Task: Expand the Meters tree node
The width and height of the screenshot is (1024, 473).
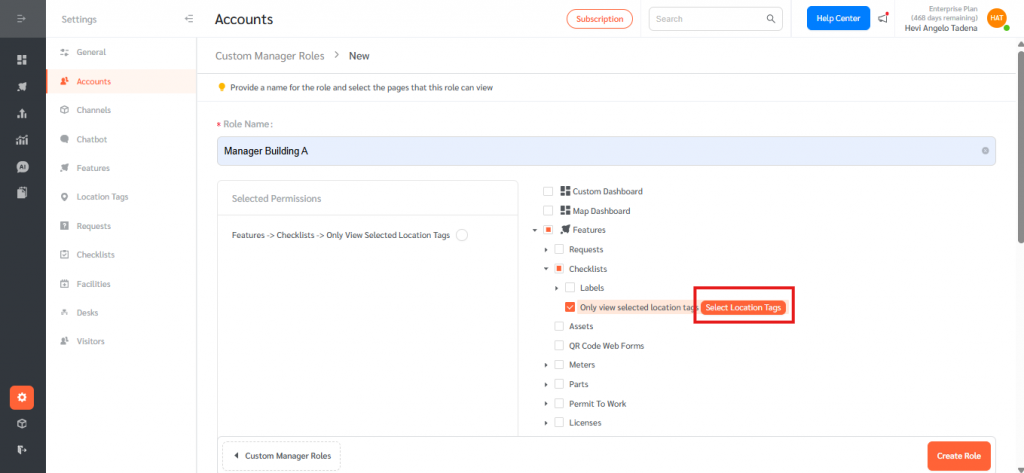Action: 546,365
